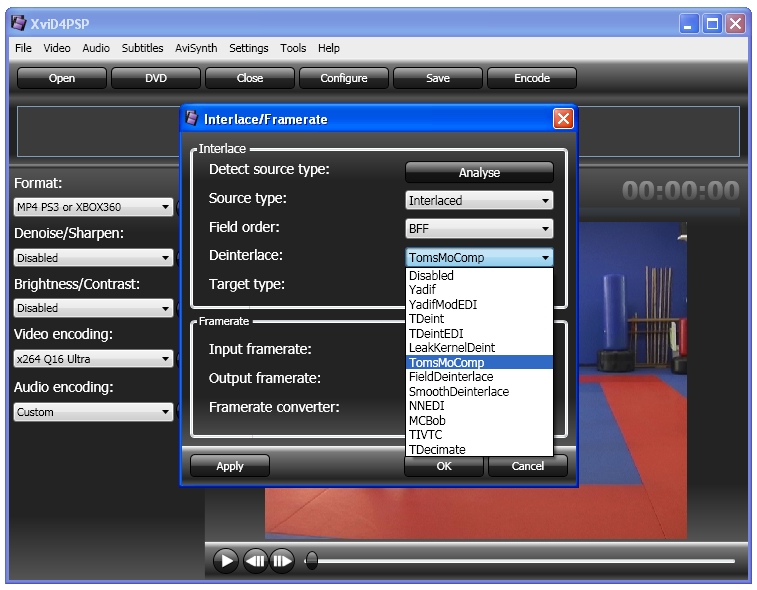This screenshot has width=757, height=590.
Task: Open the AviSynth menu
Action: click(x=196, y=48)
